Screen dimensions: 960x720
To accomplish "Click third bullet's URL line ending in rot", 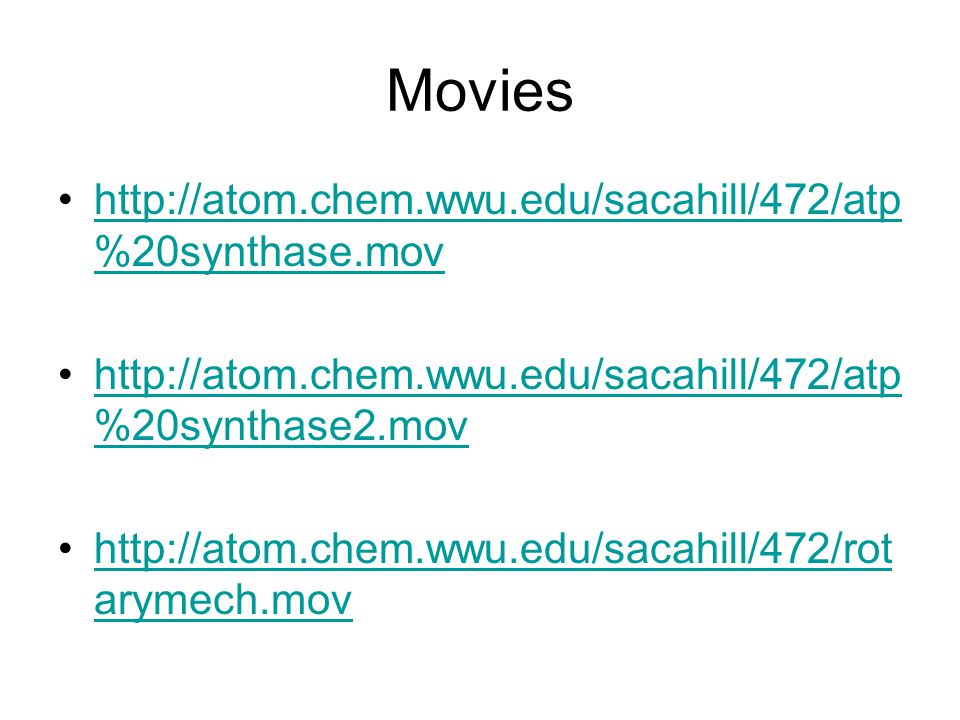I will click(x=493, y=549).
